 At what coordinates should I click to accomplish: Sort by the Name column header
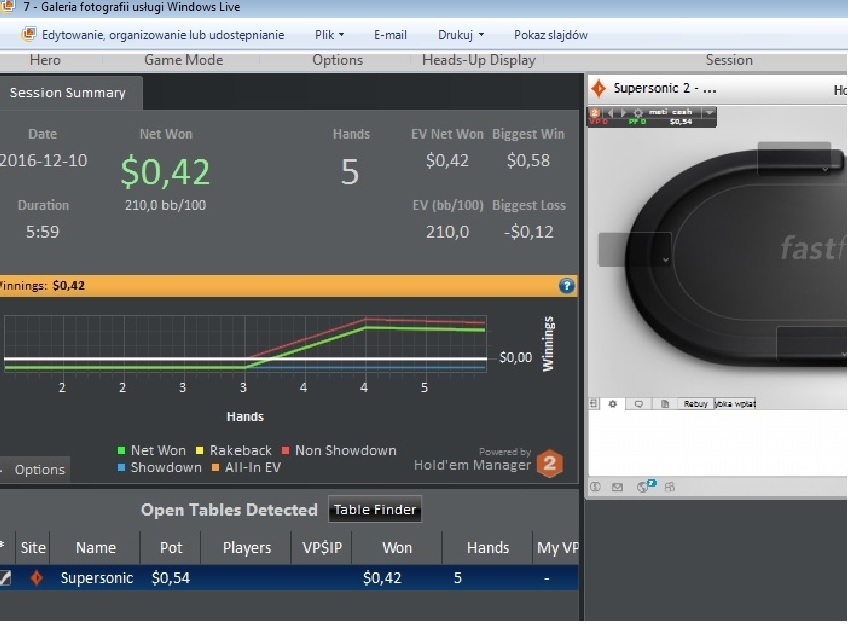(96, 548)
